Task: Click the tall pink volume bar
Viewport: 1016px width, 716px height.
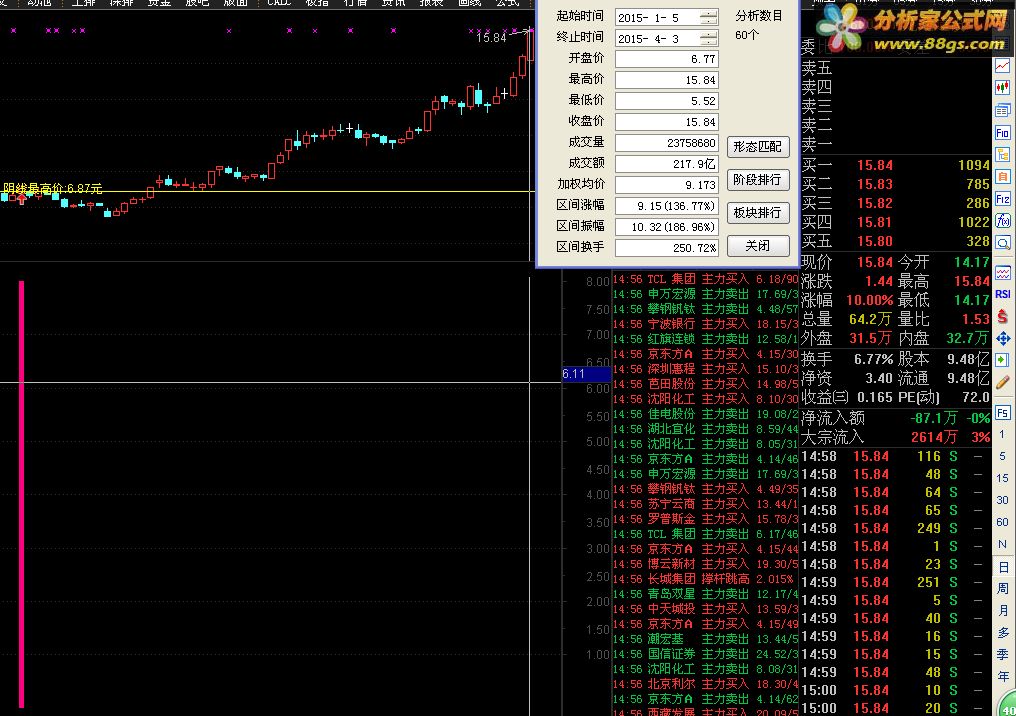Action: coord(21,494)
